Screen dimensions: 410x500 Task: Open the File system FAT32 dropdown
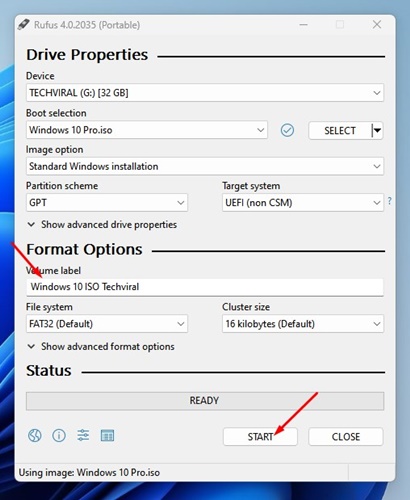click(x=107, y=324)
